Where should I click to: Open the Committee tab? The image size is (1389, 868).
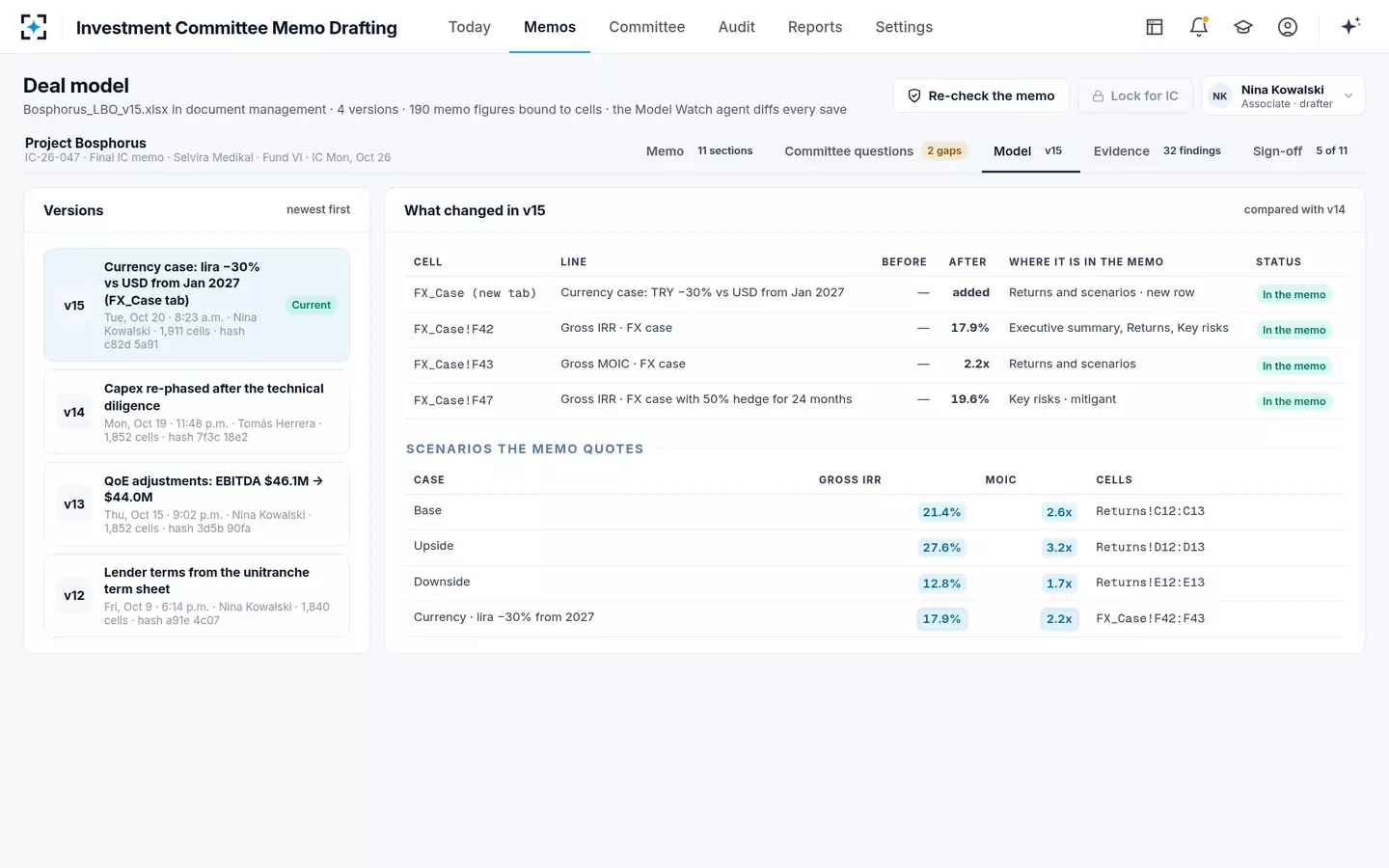tap(646, 27)
